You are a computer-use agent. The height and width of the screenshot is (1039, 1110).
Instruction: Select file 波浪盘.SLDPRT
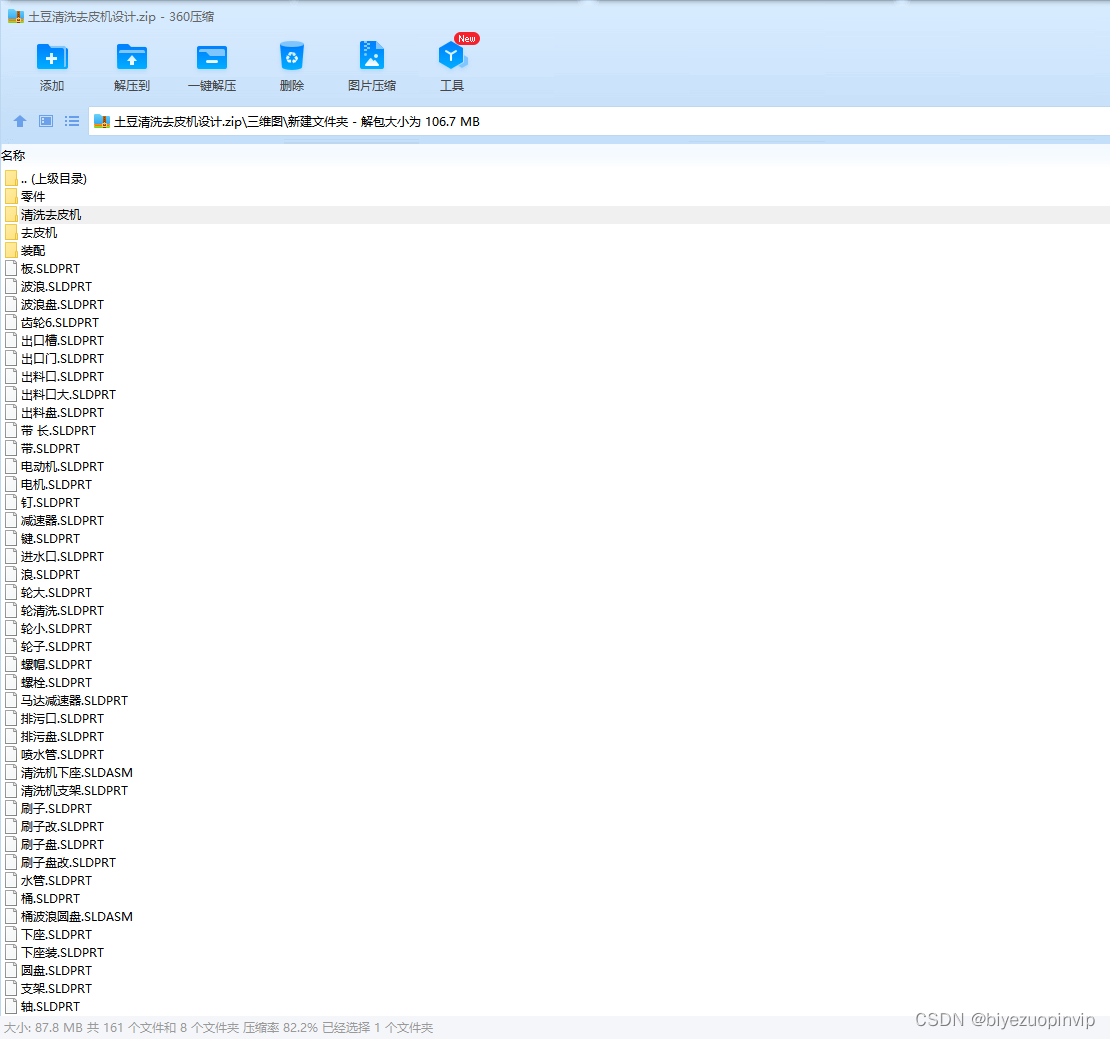pyautogui.click(x=62, y=305)
